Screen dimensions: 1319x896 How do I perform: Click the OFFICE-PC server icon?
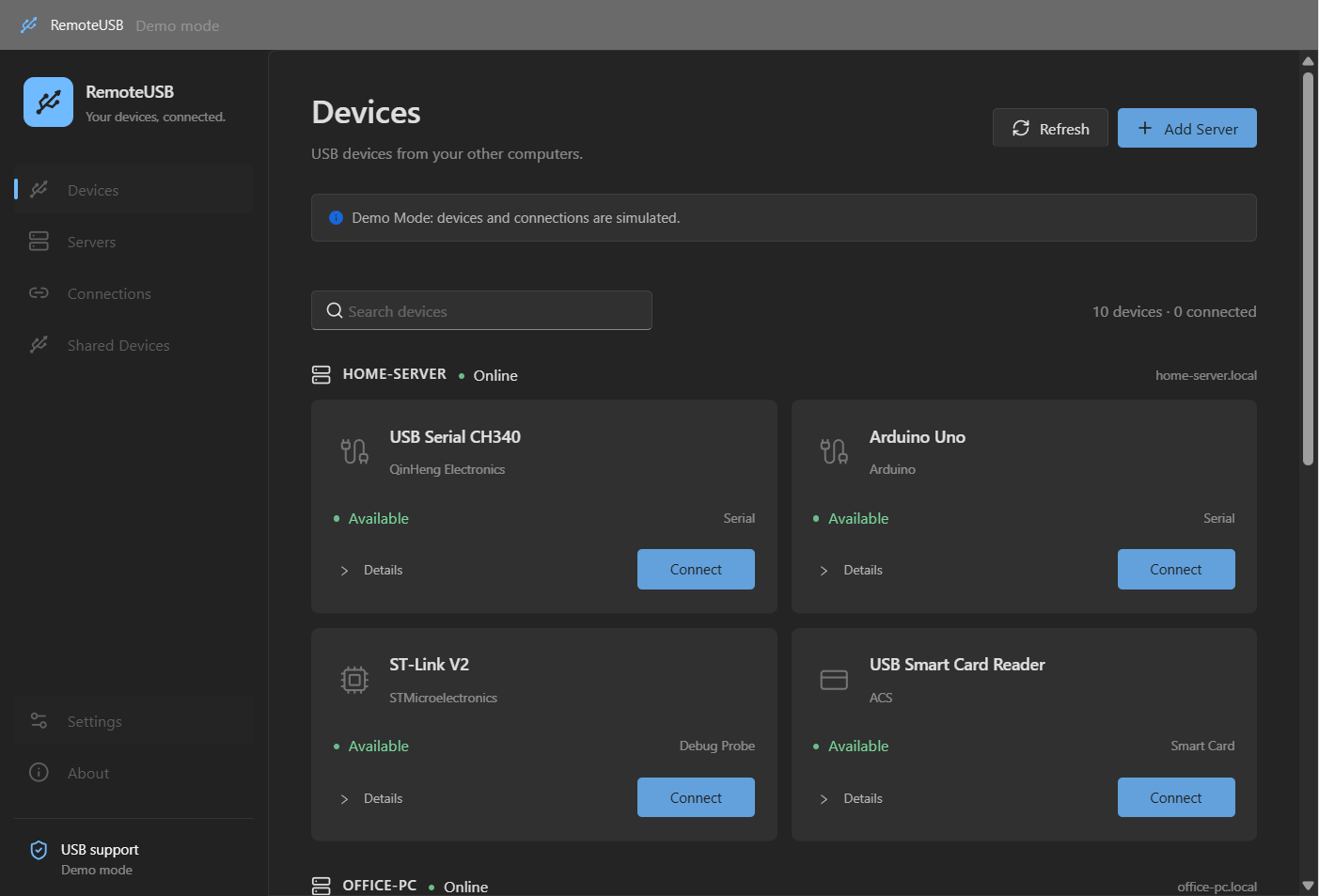tap(322, 886)
